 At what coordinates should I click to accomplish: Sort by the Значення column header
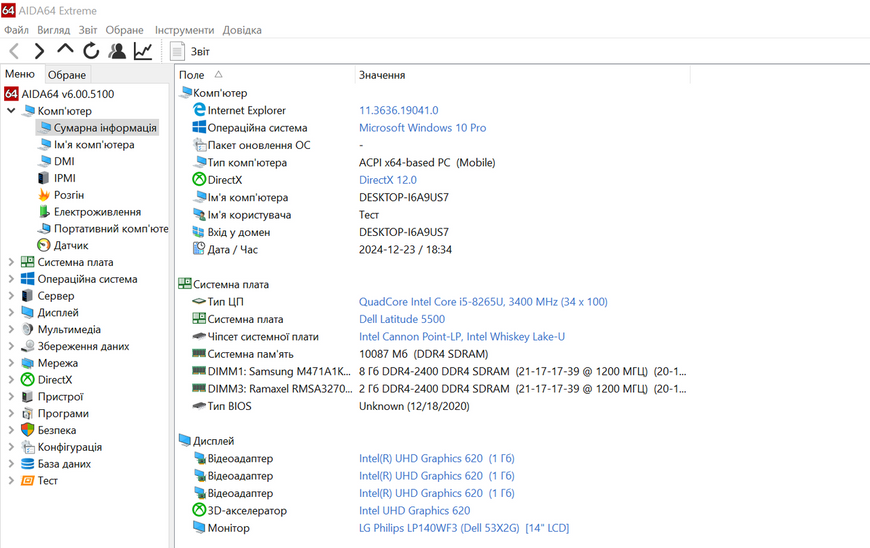pyautogui.click(x=523, y=75)
